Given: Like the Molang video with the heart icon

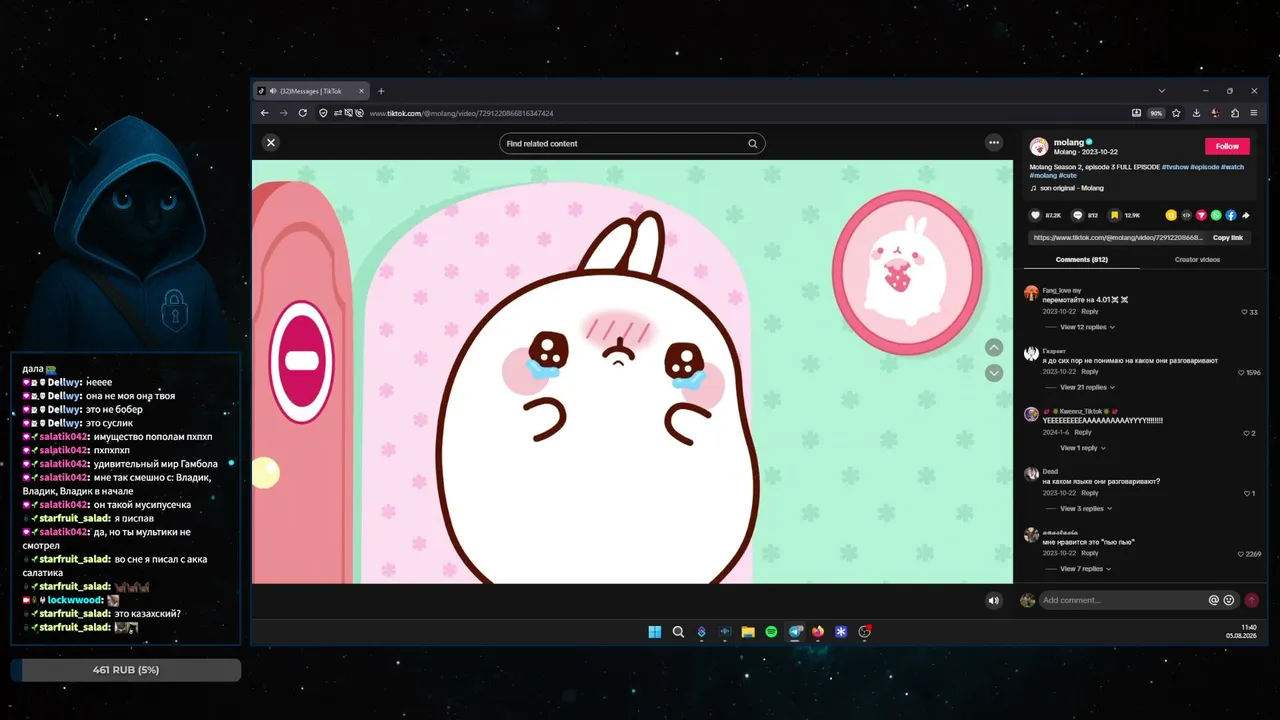Looking at the screenshot, I should tap(1035, 215).
